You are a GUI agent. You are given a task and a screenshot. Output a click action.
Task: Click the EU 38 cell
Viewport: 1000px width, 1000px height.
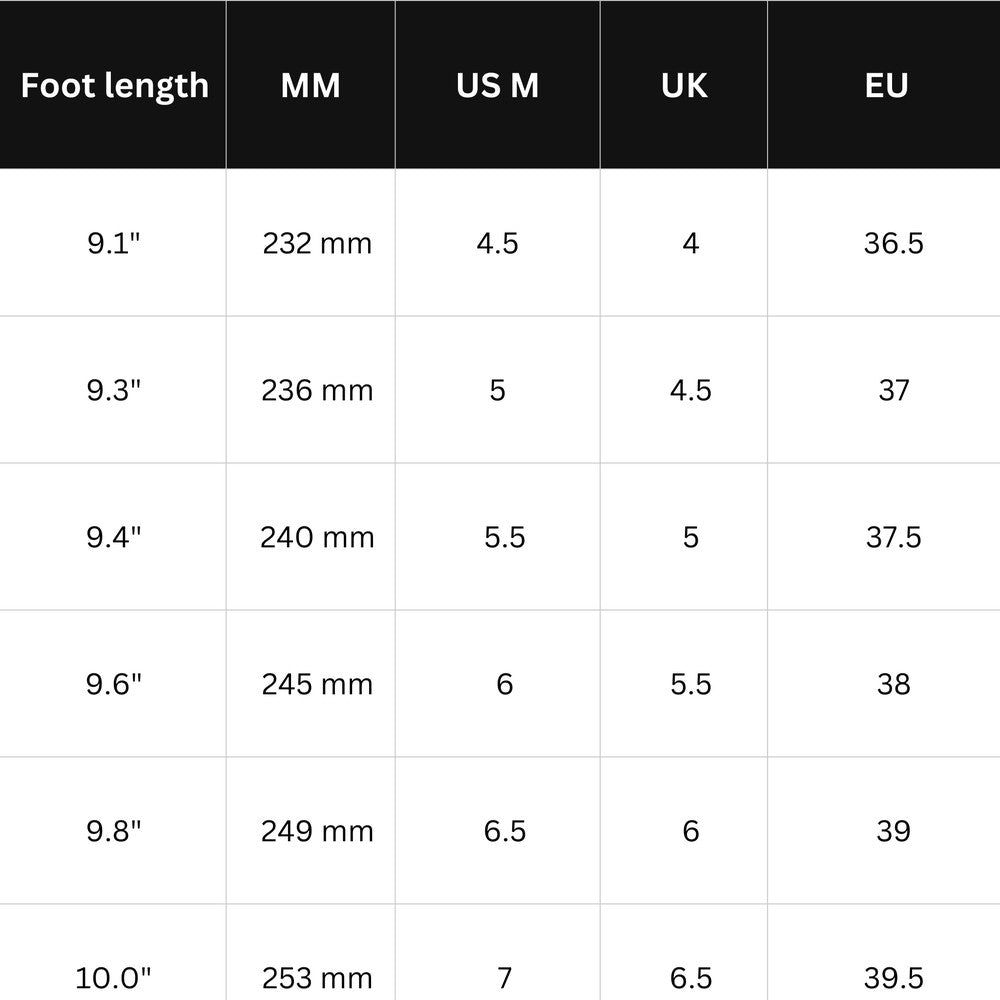(884, 684)
